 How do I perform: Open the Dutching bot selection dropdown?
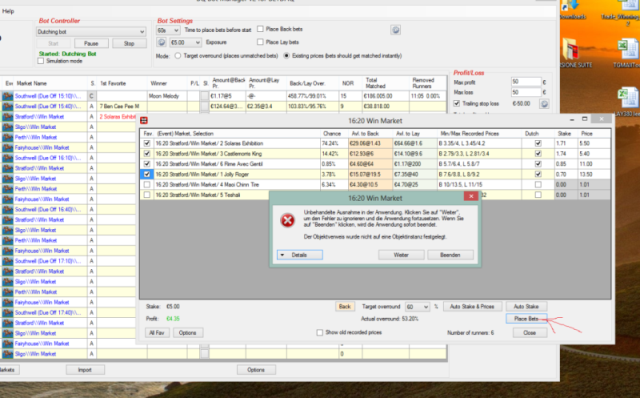91,32
